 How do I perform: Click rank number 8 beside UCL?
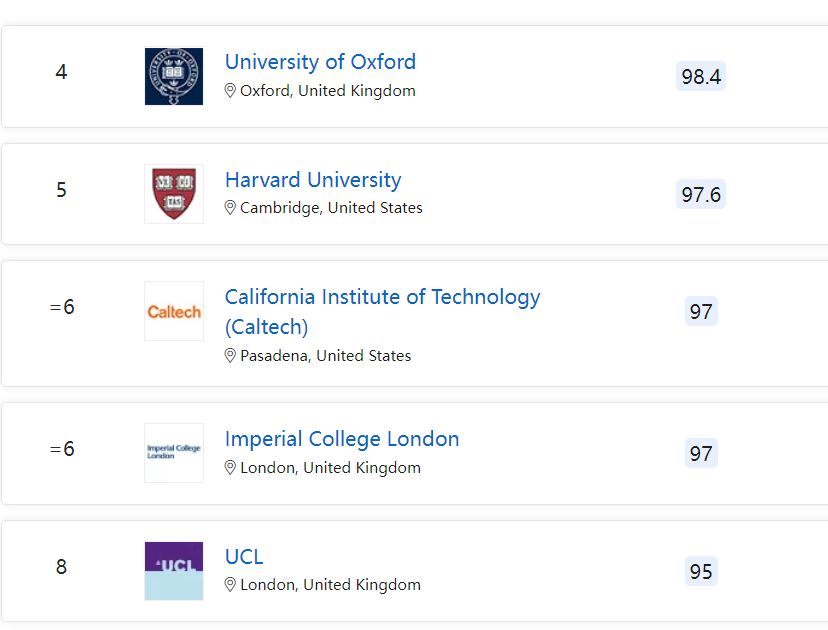point(61,568)
